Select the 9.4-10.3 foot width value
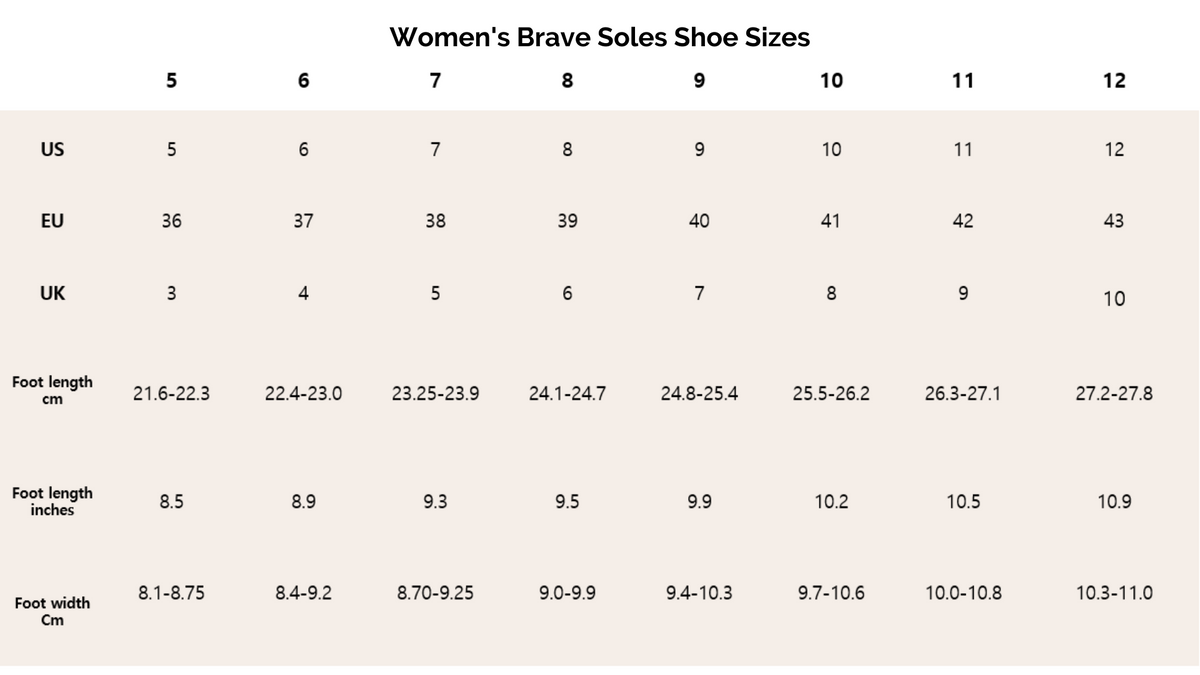The width and height of the screenshot is (1200, 675). pos(699,593)
